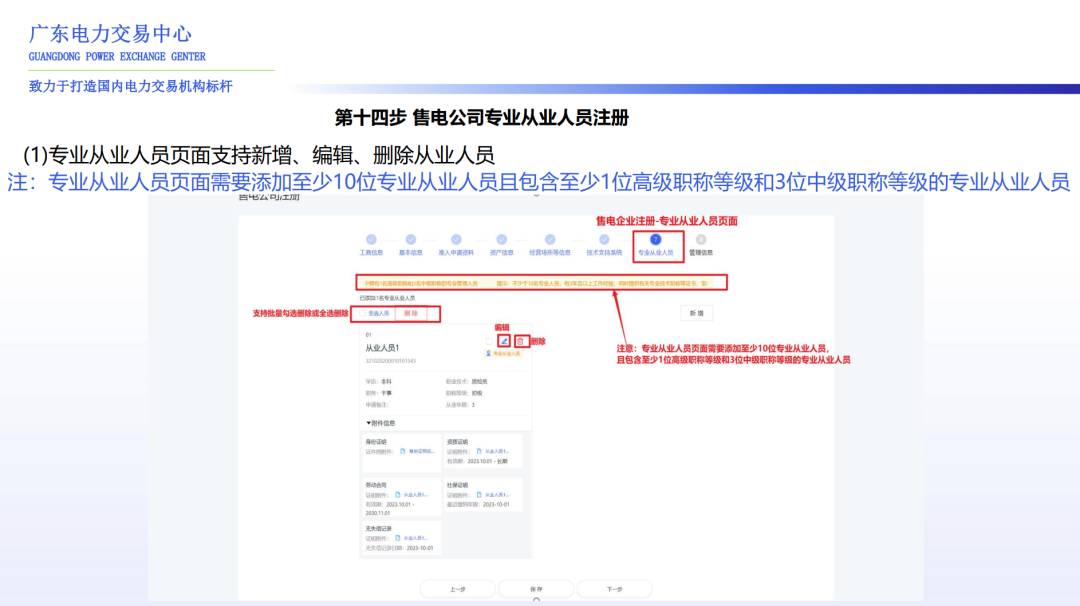This screenshot has width=1080, height=606.
Task: Collapse the 附件信息 section
Action: pyautogui.click(x=367, y=423)
